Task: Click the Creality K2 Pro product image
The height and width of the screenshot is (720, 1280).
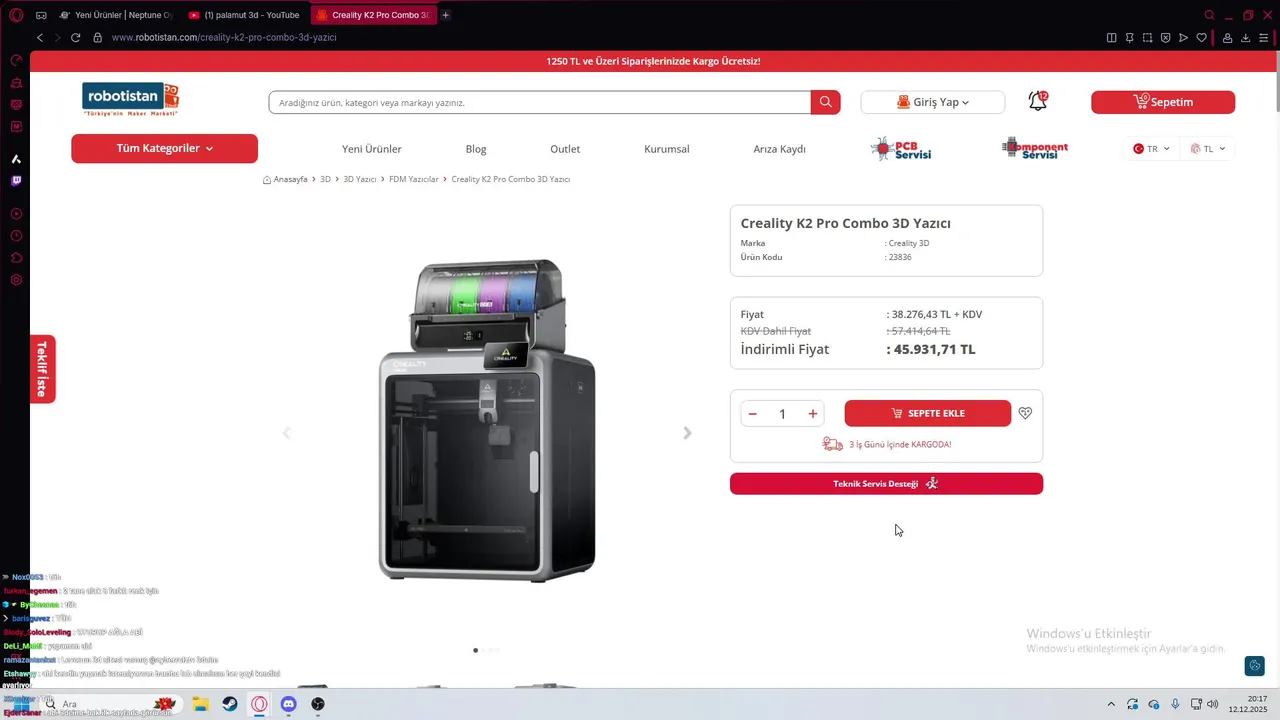Action: 487,420
